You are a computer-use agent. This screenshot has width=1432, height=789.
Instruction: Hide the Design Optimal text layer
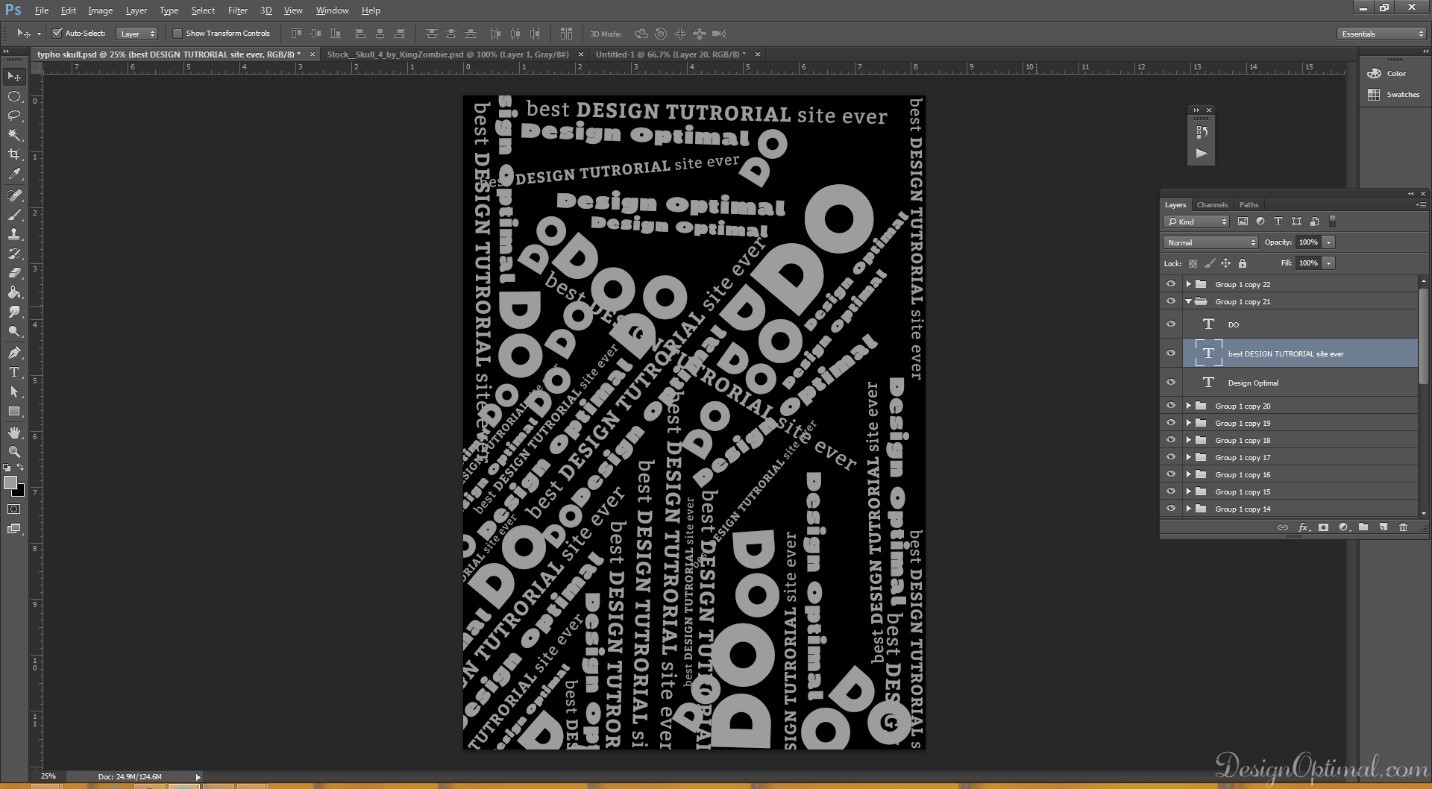tap(1171, 382)
